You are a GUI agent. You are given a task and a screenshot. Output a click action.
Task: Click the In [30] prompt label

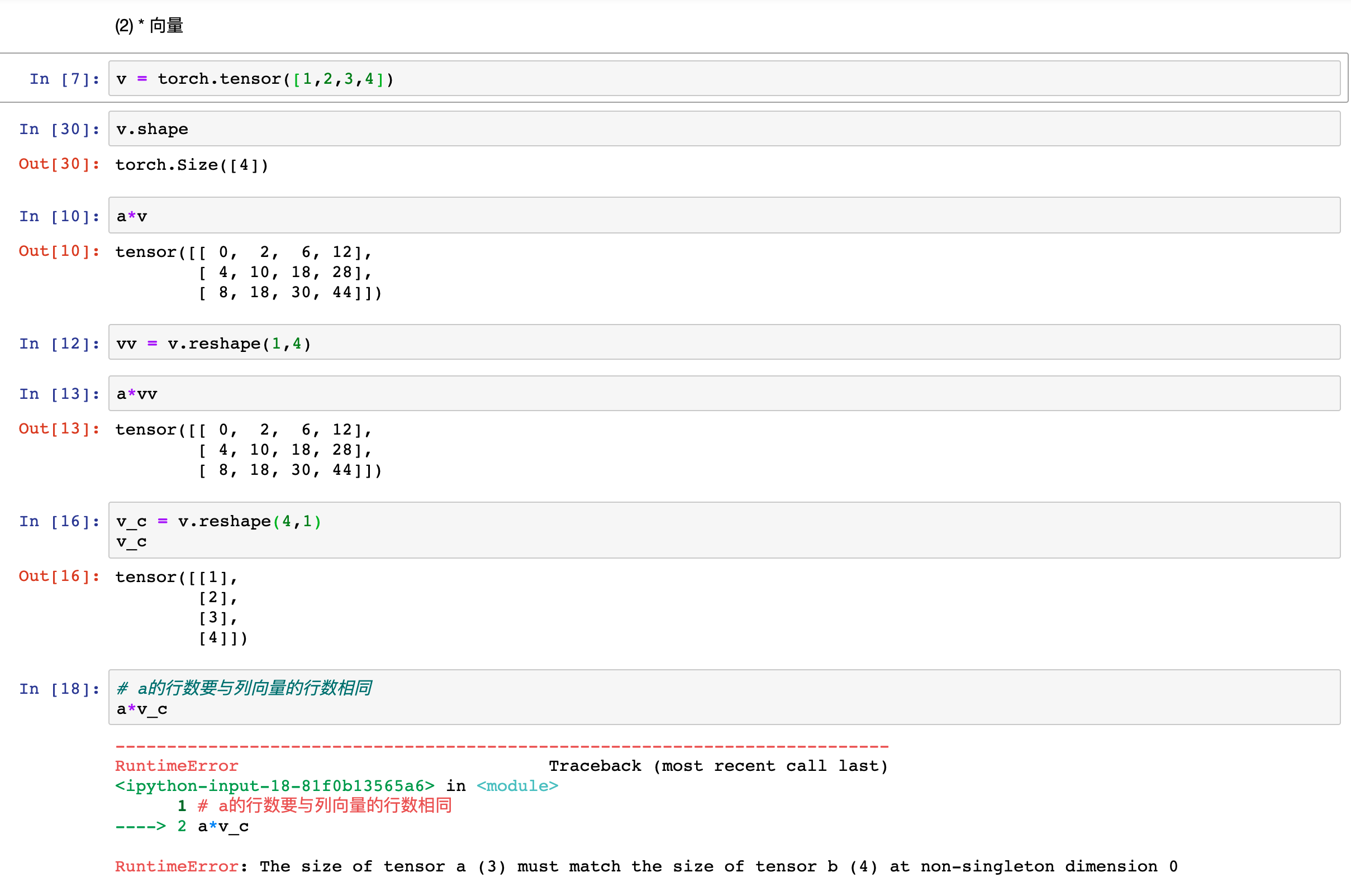[x=59, y=129]
